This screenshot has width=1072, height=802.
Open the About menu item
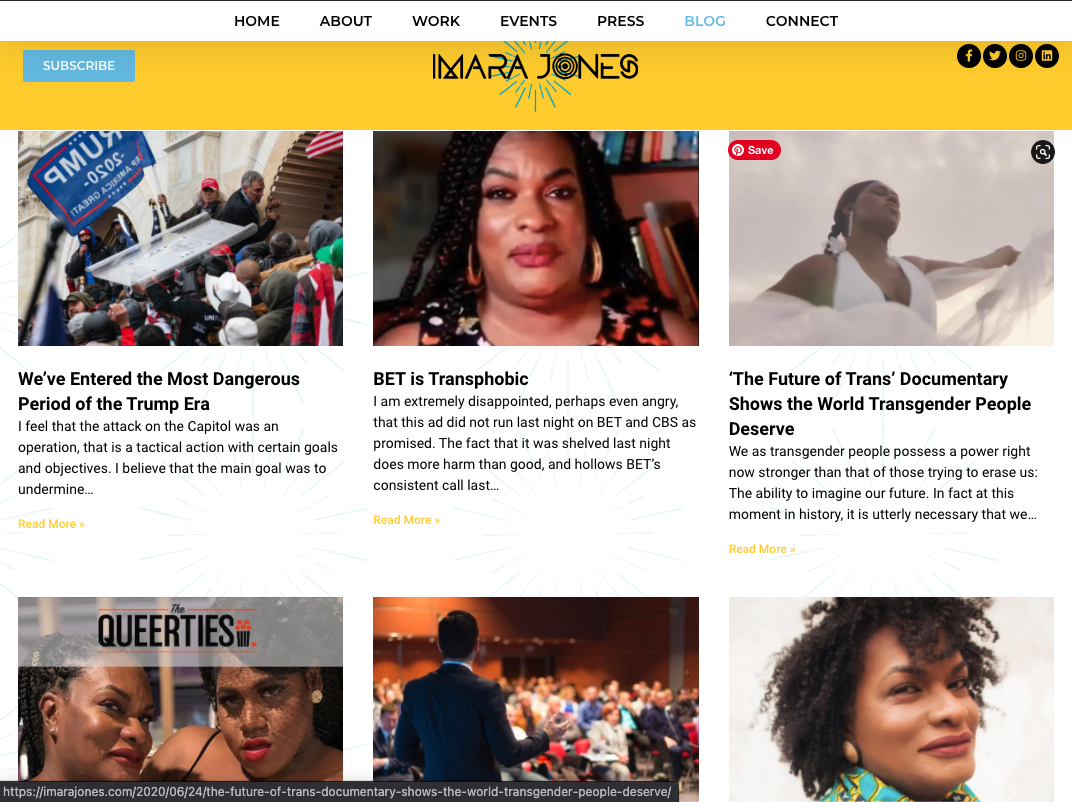[345, 21]
